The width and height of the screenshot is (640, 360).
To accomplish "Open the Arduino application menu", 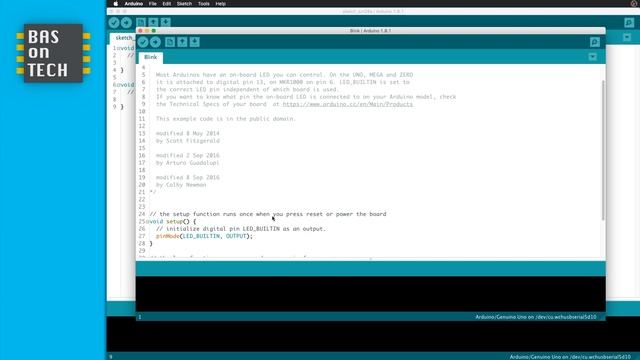I will click(133, 4).
